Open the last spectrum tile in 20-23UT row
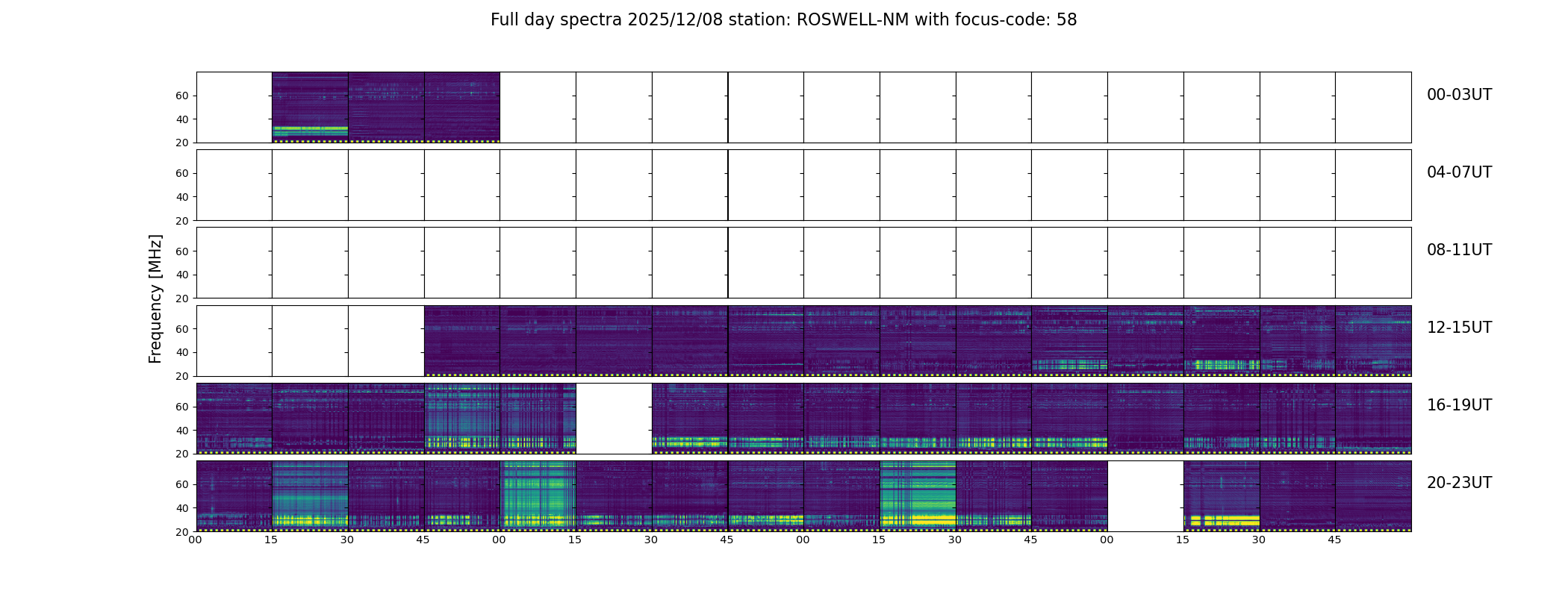Screen dimensions: 1568x597 [x=1373, y=496]
